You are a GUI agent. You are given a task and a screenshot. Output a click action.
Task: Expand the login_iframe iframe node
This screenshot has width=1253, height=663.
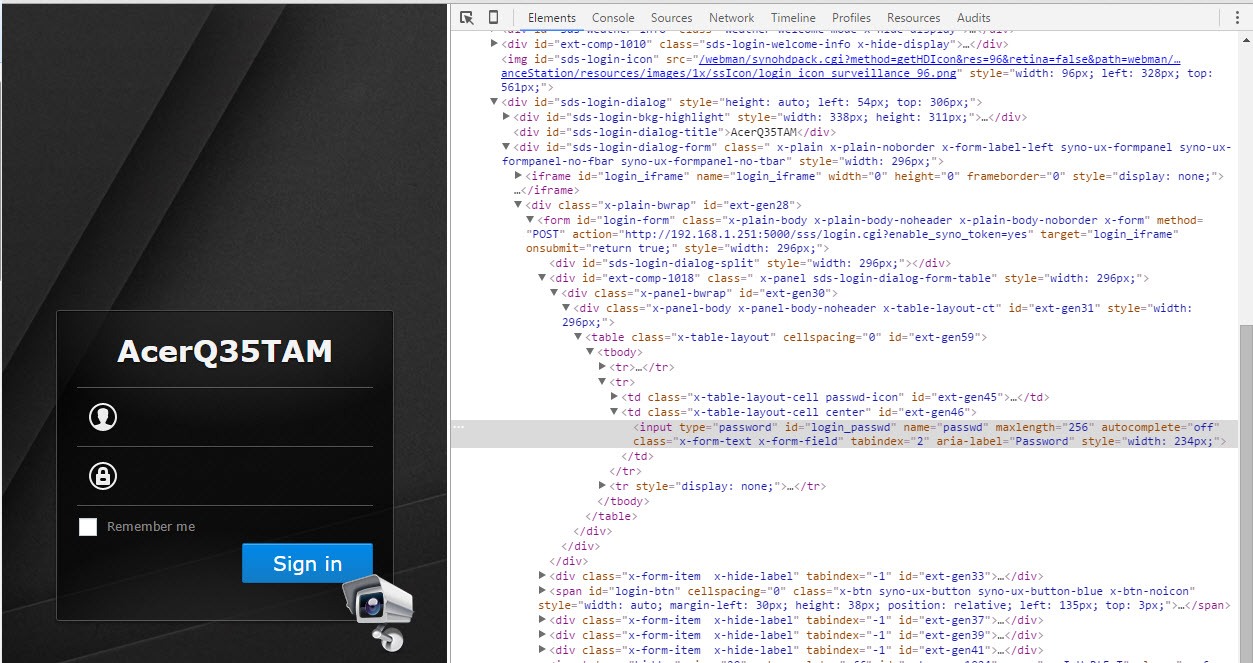click(518, 176)
